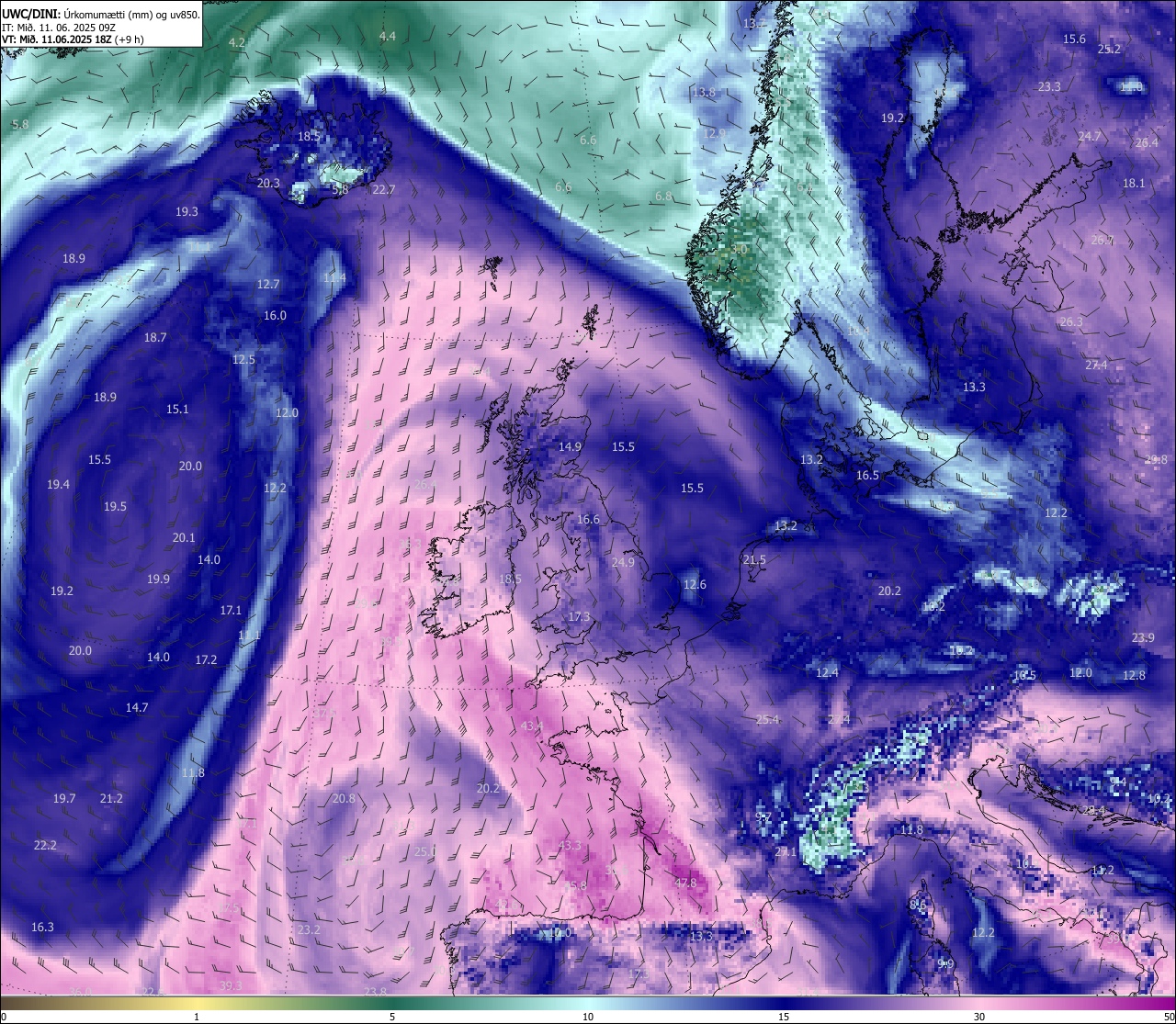
Task: Click the color scale tick label '1'
Action: [197, 1017]
